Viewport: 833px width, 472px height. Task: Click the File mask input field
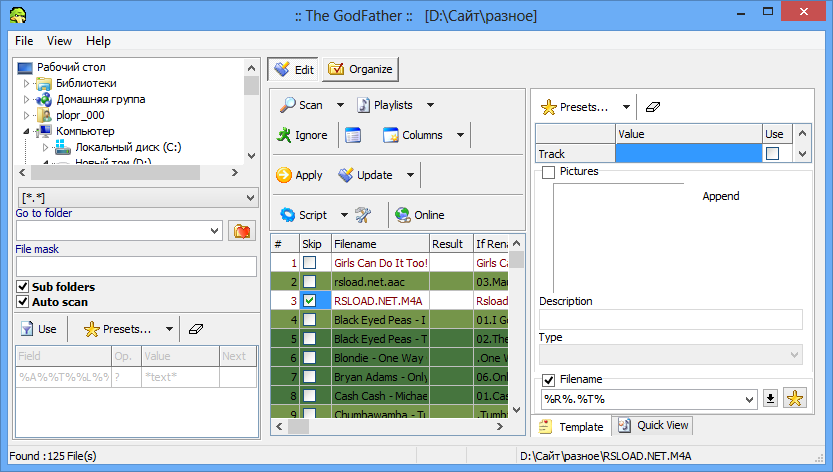coord(136,267)
